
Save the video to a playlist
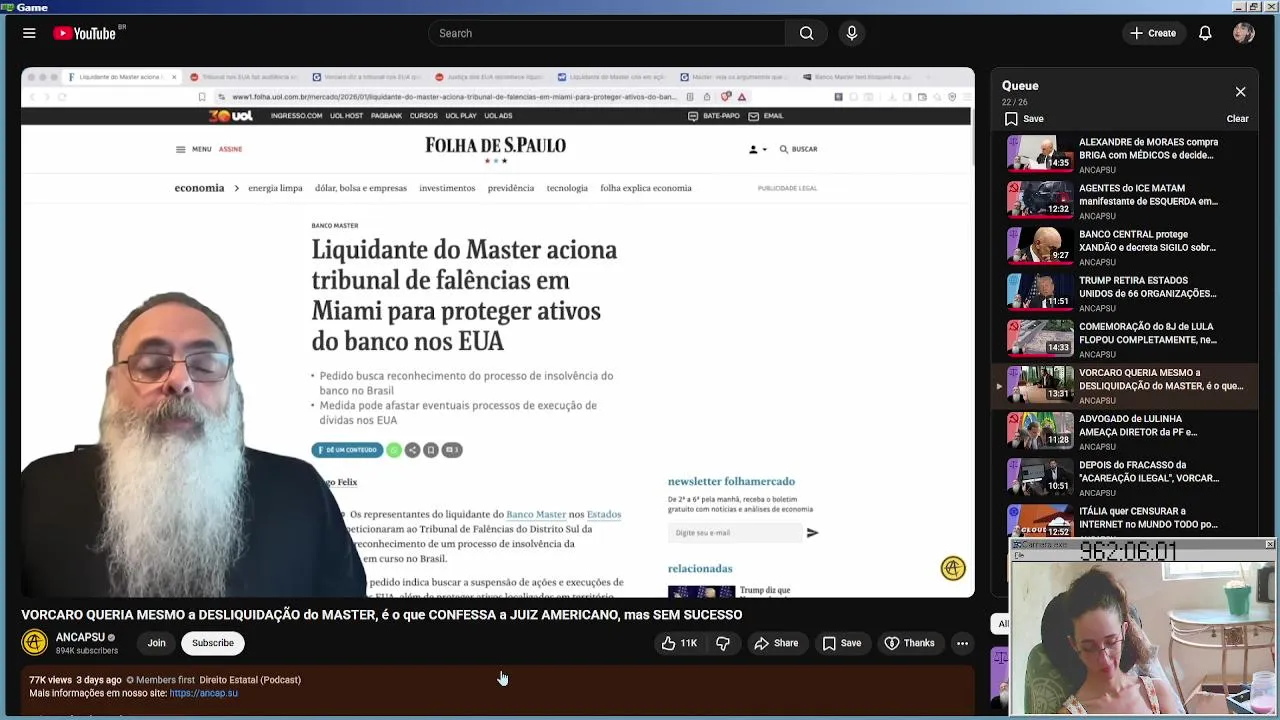click(841, 643)
